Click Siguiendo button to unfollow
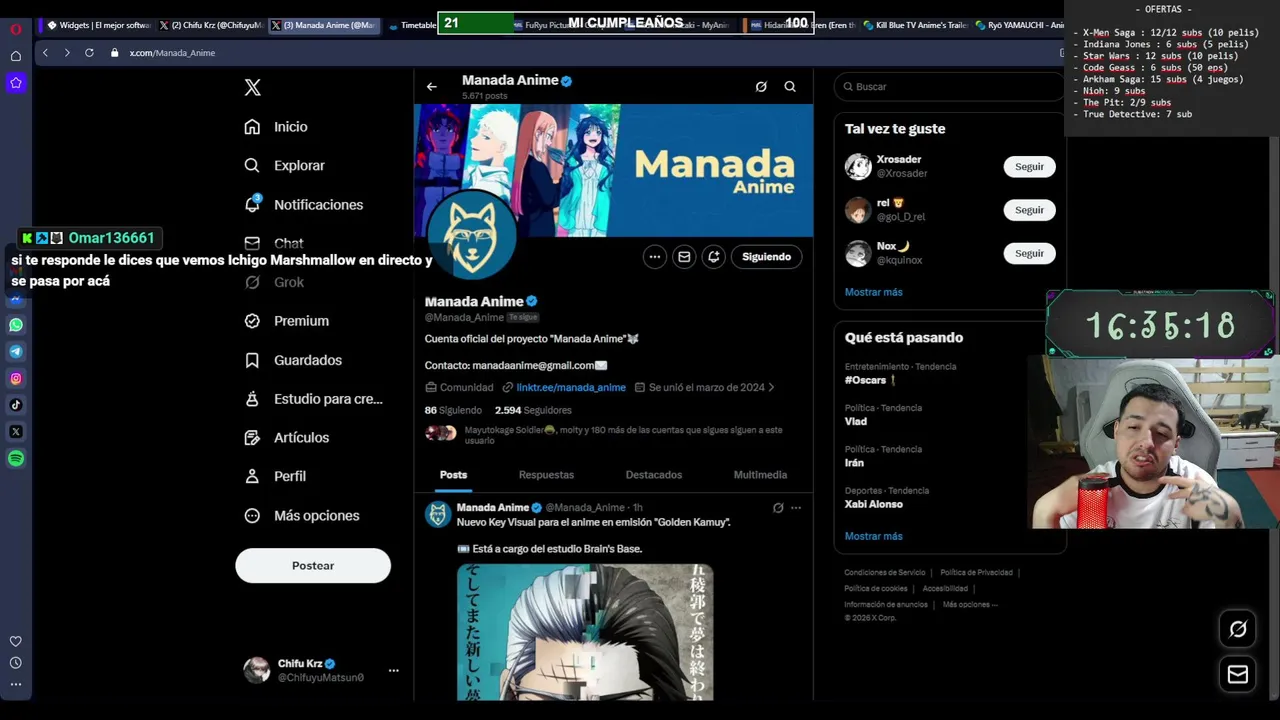This screenshot has height=720, width=1280. coord(767,257)
